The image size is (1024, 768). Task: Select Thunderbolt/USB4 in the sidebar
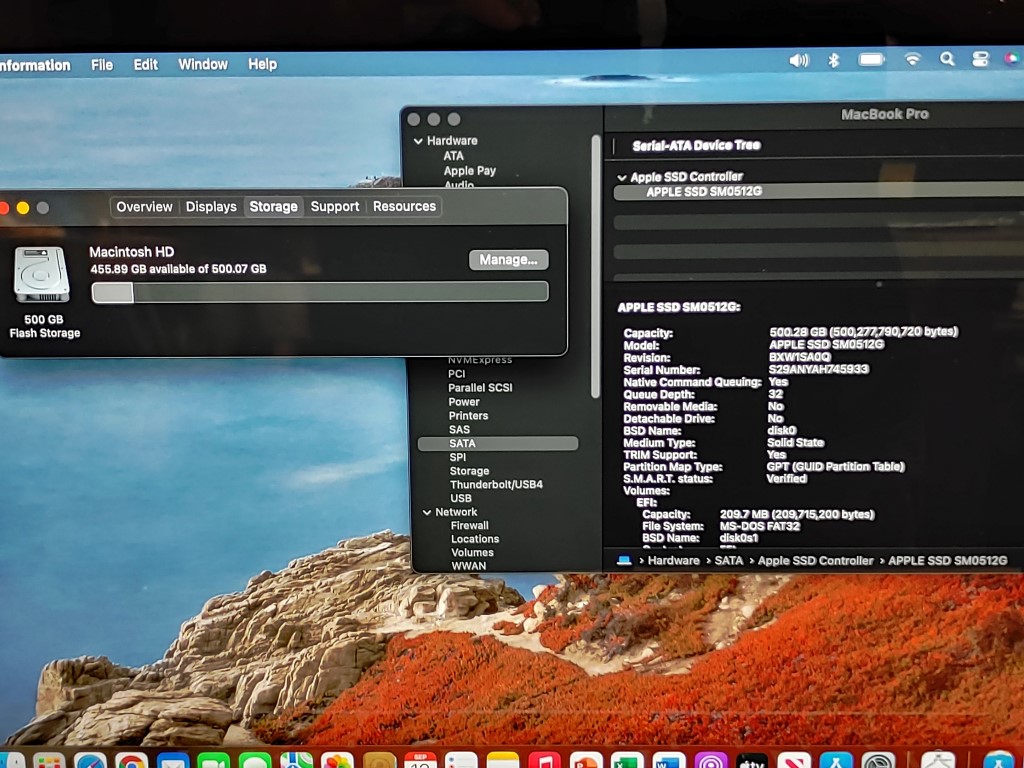[496, 485]
